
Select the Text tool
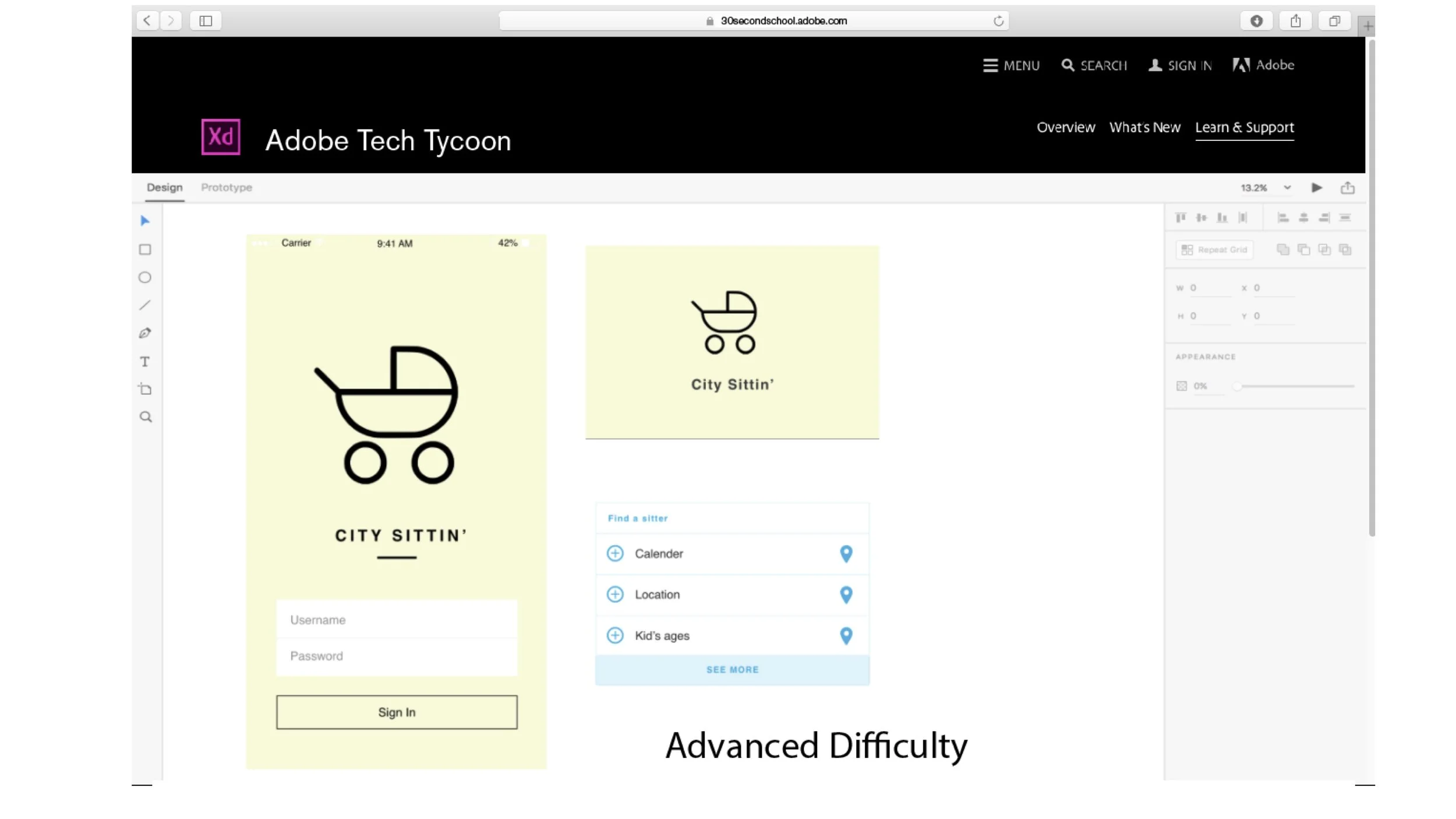pos(145,362)
